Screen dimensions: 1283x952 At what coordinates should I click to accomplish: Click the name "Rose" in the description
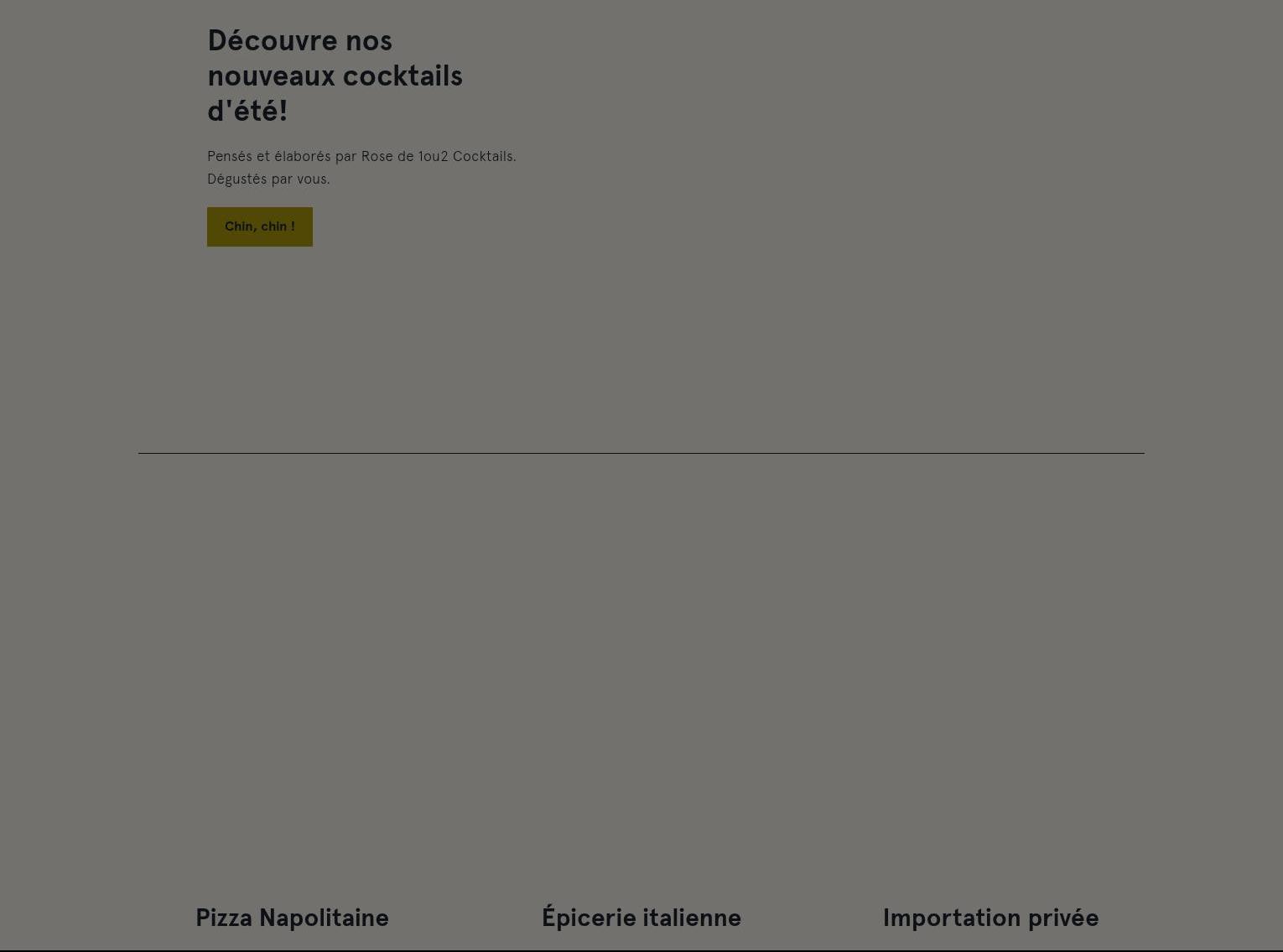click(377, 156)
